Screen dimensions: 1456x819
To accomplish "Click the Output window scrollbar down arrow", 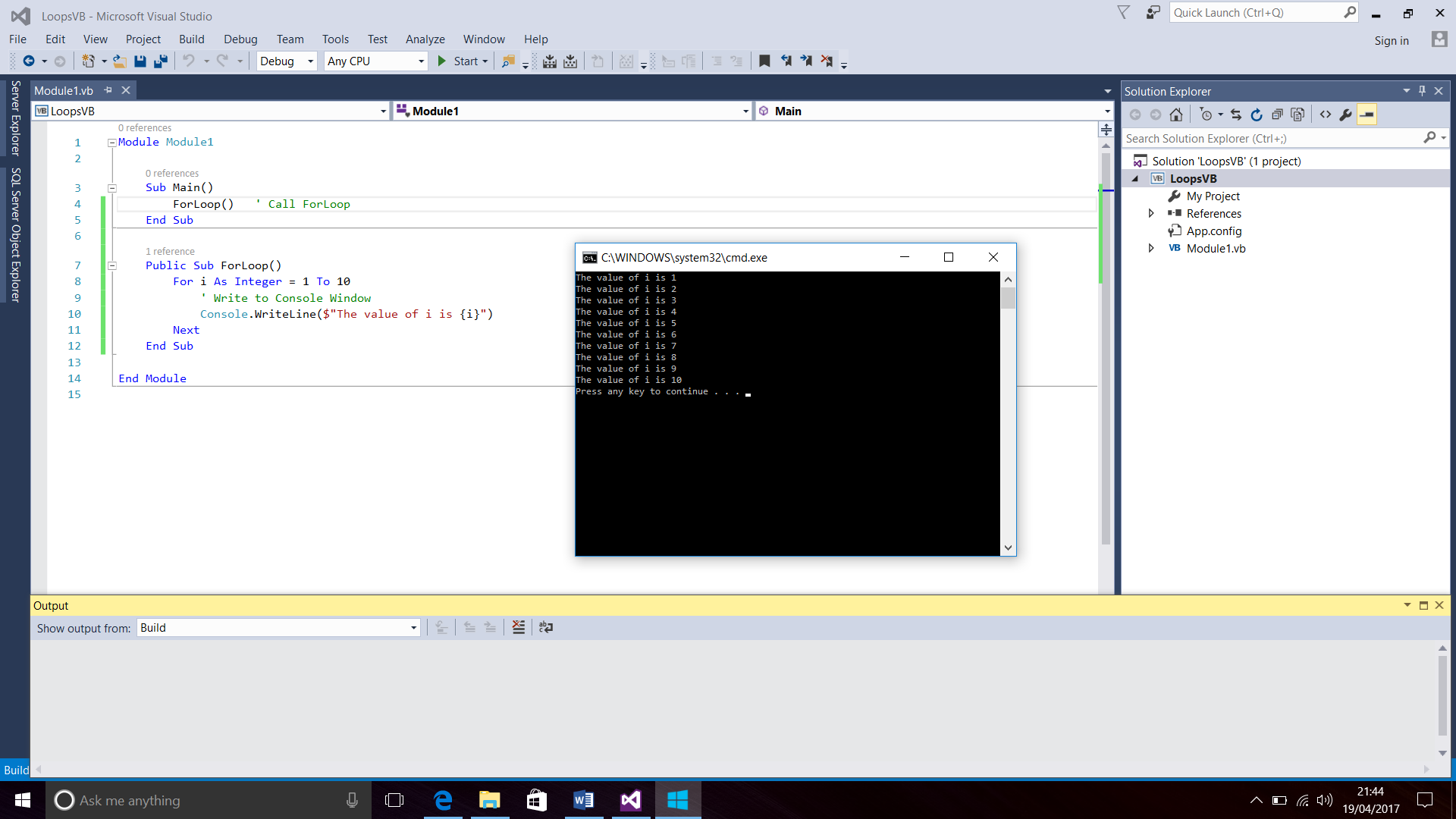I will [x=1442, y=753].
